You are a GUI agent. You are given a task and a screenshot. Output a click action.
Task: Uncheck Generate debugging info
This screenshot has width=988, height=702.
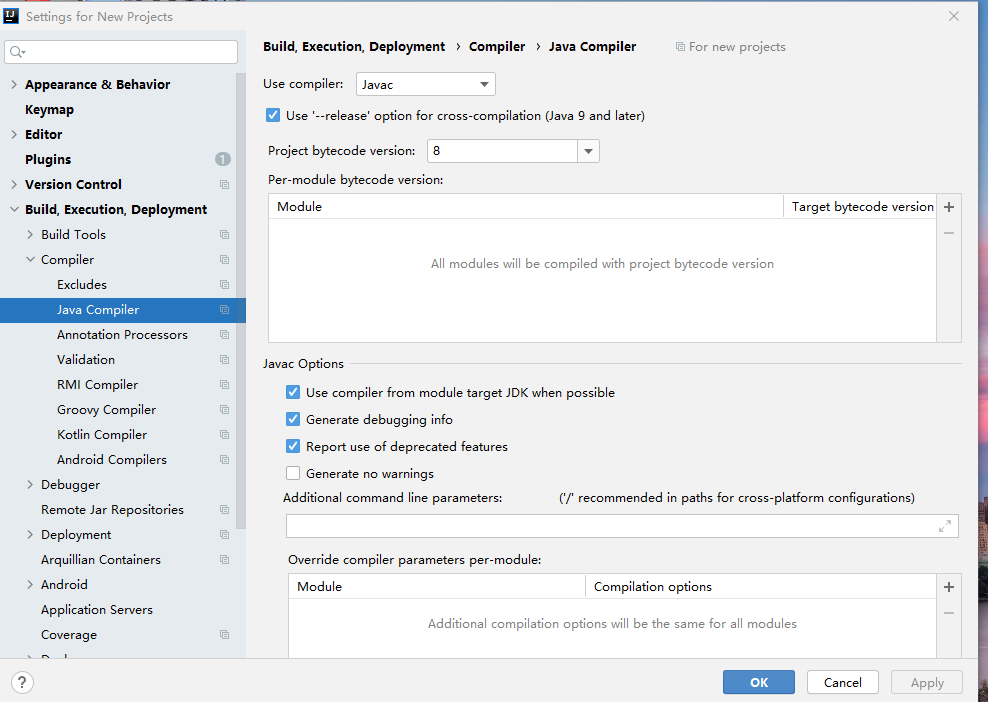293,420
